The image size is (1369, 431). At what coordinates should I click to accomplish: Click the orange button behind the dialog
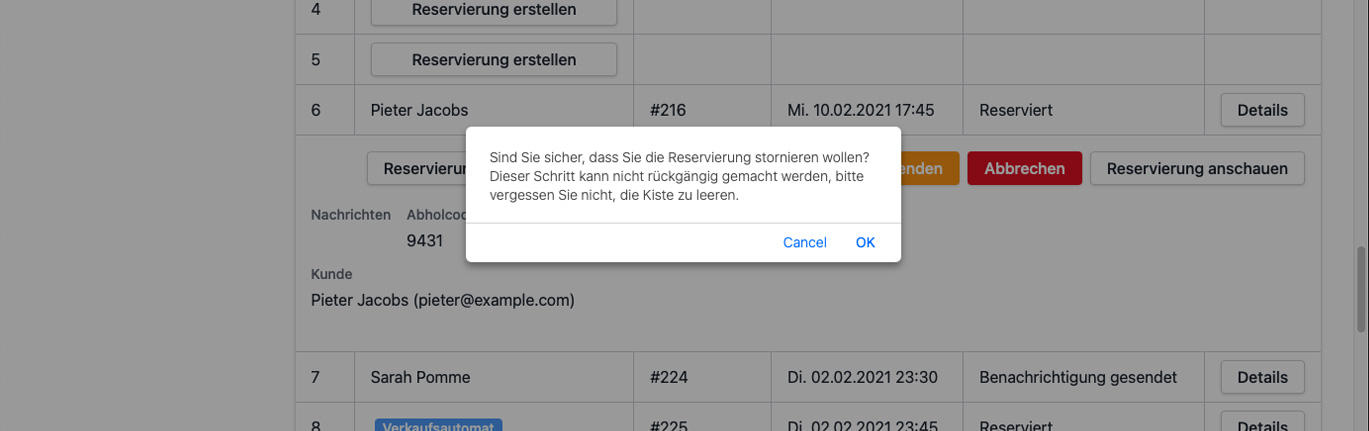coord(930,169)
